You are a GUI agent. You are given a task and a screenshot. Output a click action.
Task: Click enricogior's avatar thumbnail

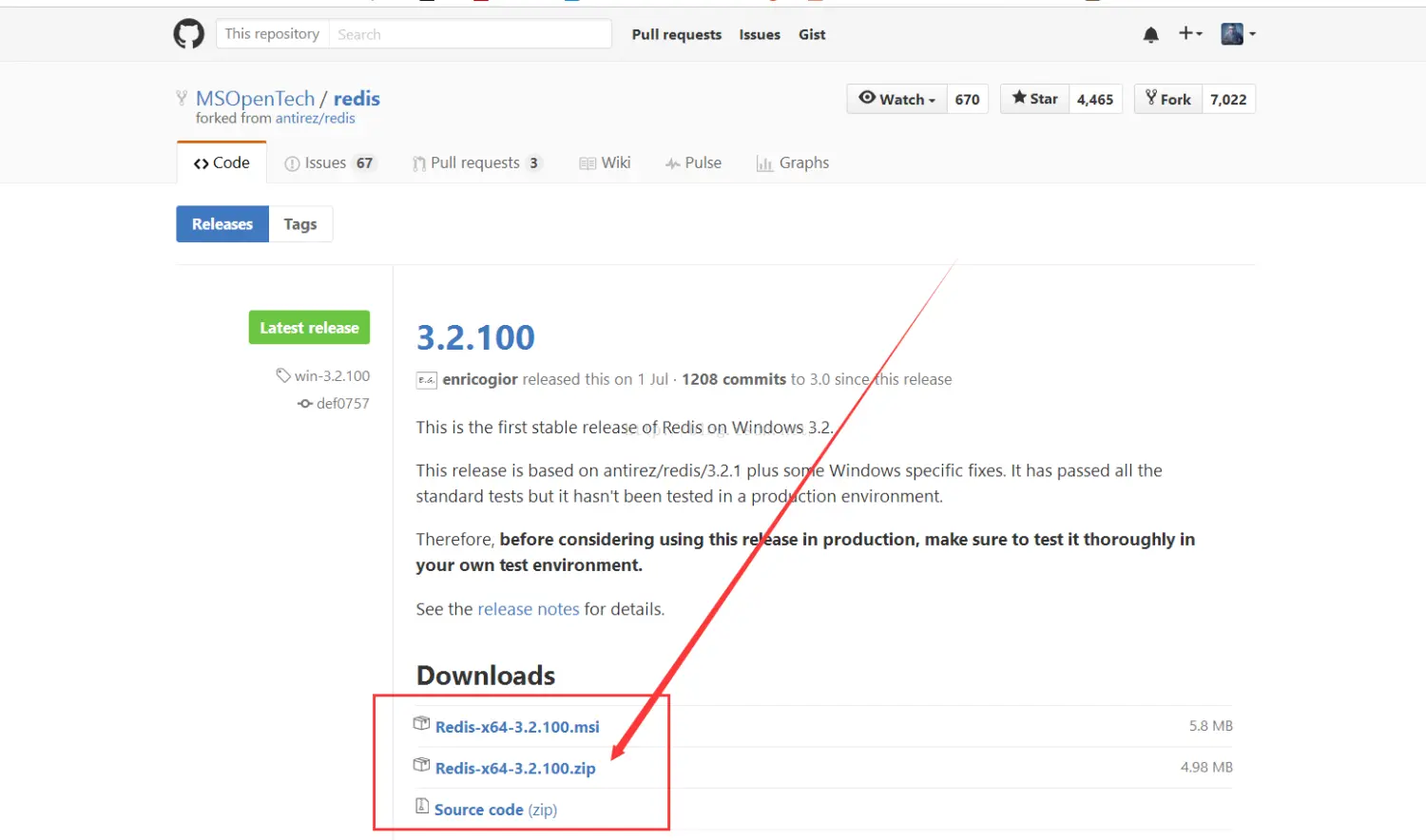(427, 380)
